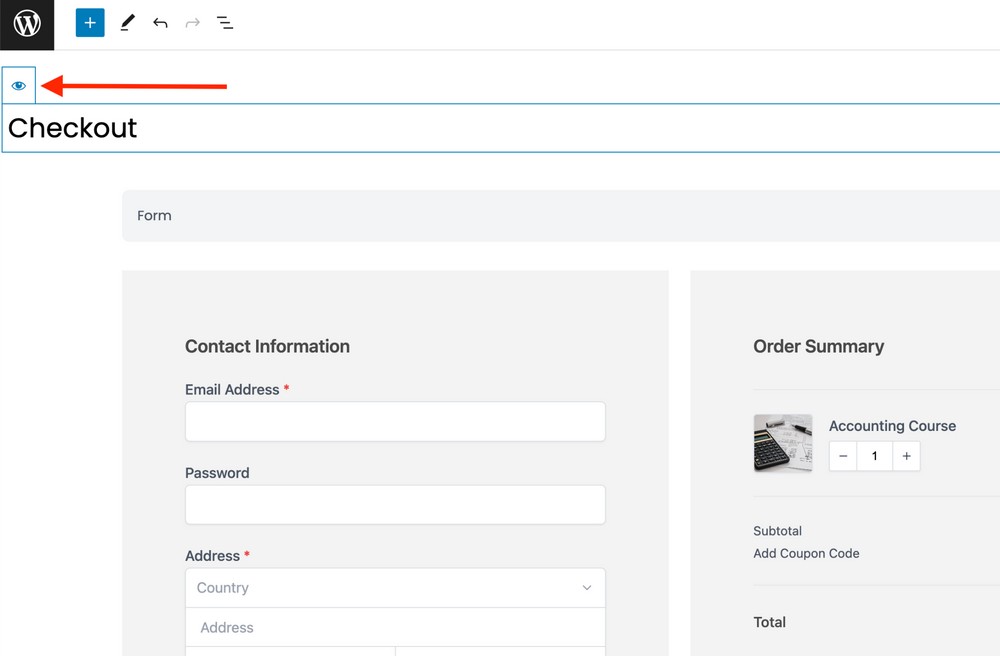Expand the Country dropdown
1000x656 pixels.
click(395, 588)
